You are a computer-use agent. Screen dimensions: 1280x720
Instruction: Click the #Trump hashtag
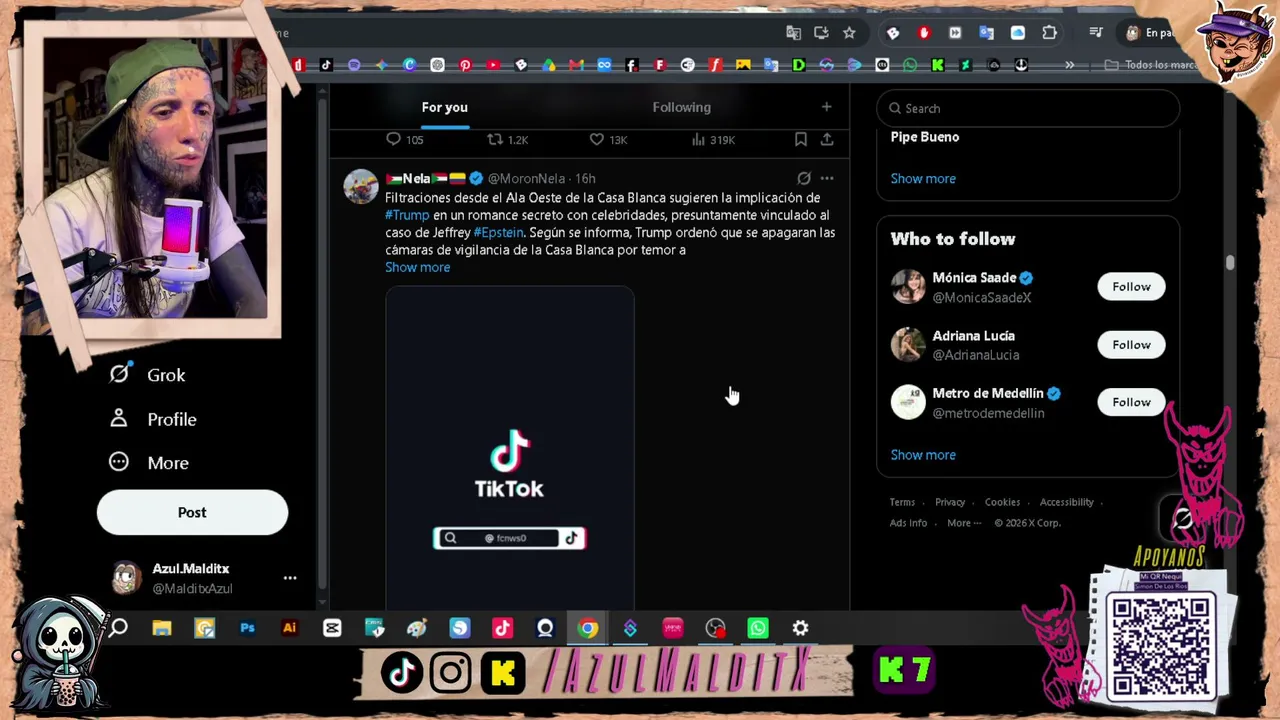(x=407, y=215)
